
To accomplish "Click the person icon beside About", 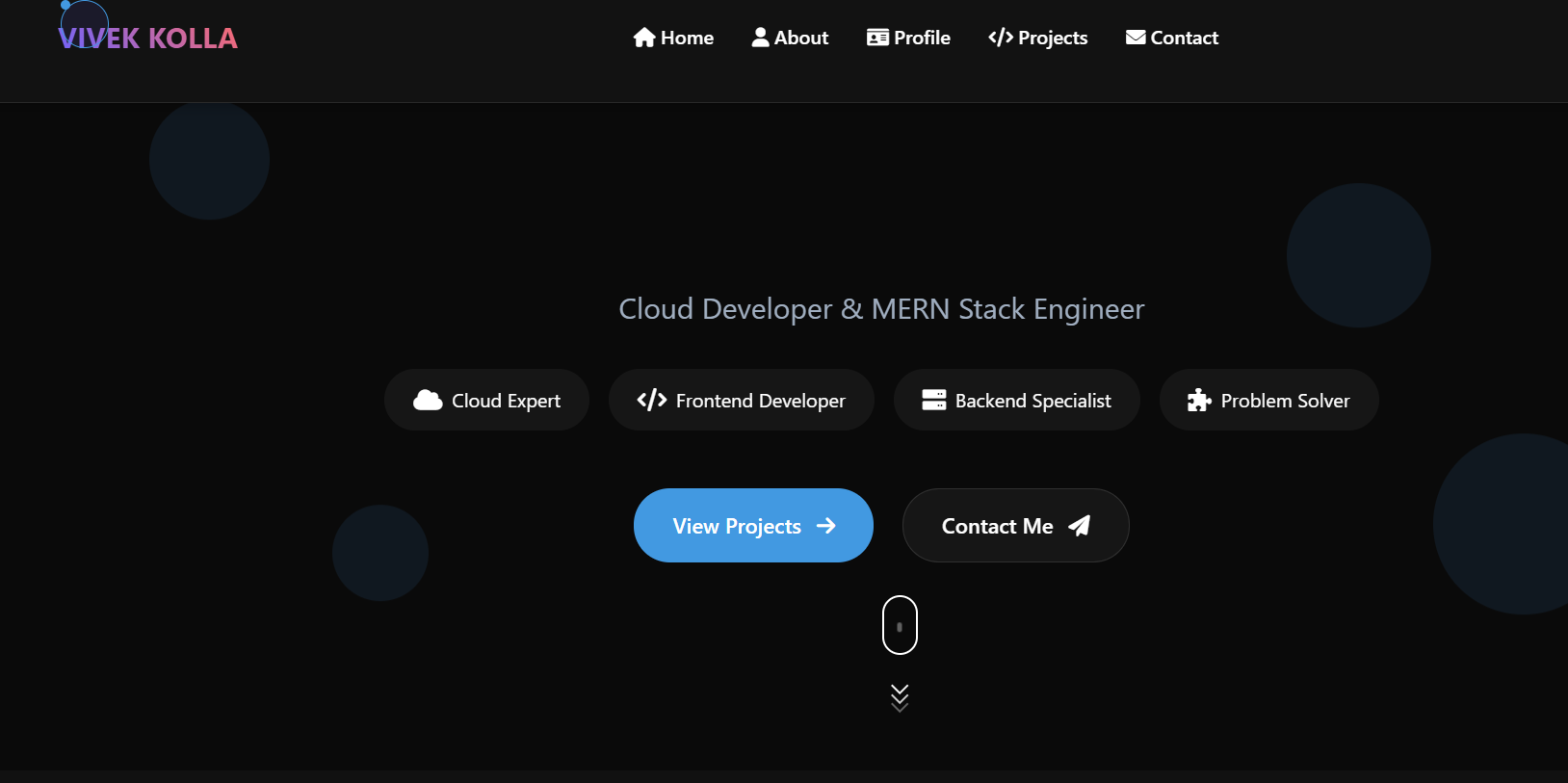I will pos(761,37).
